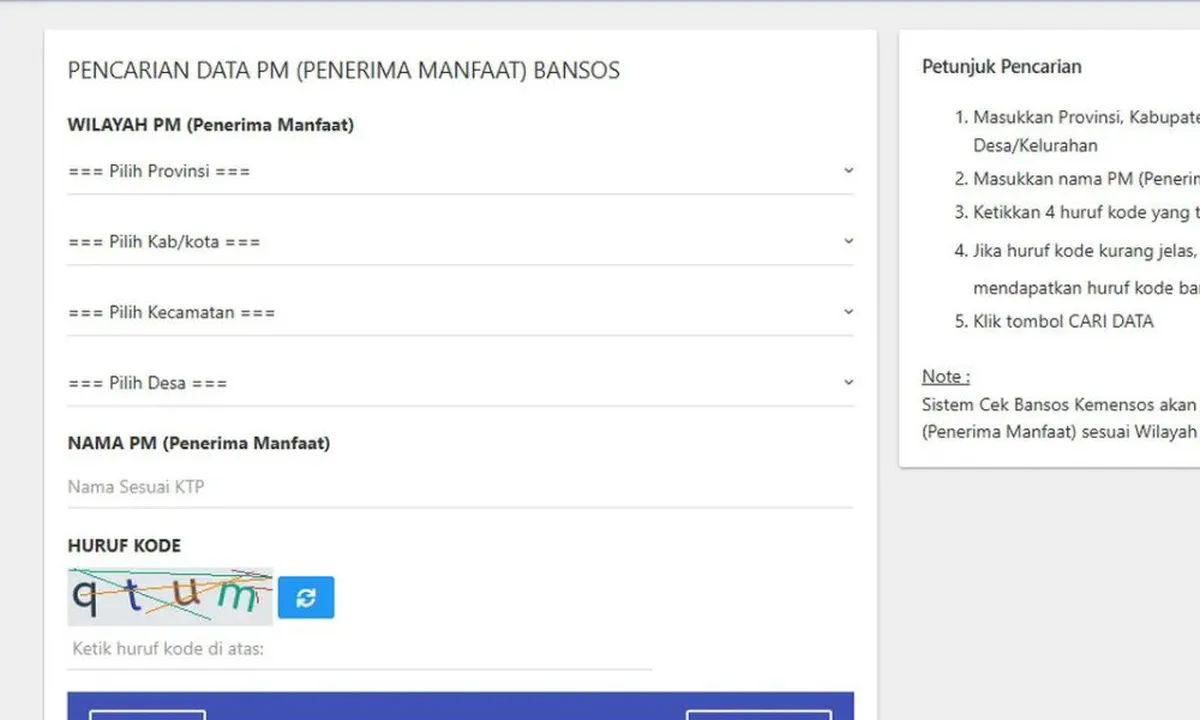
Task: Click the Sistem Cek Bansos Kemensos note
Action: tap(1061, 419)
